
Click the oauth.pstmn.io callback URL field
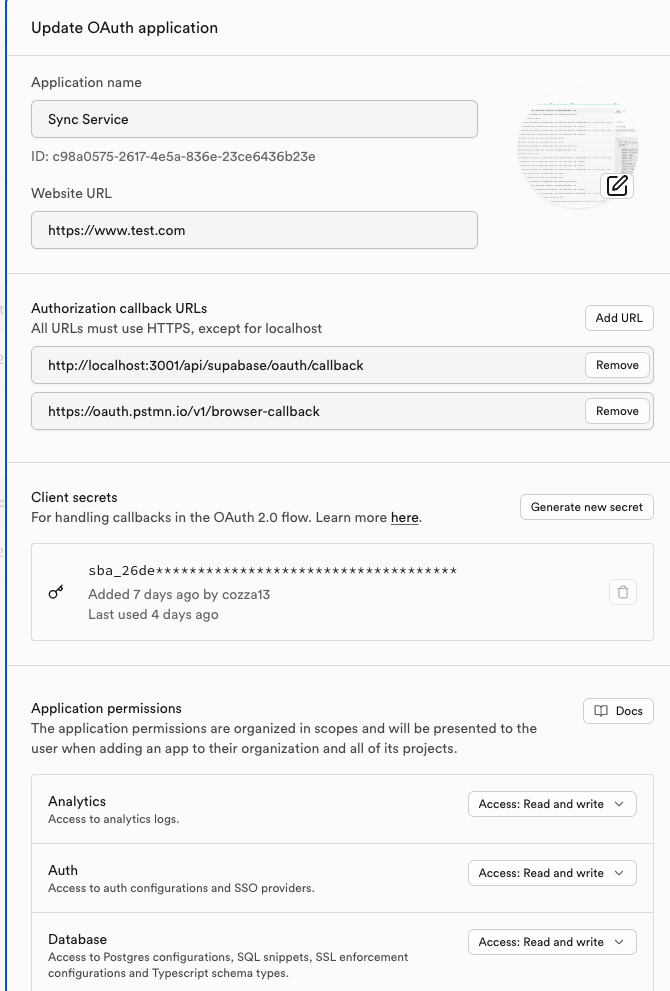click(x=300, y=411)
